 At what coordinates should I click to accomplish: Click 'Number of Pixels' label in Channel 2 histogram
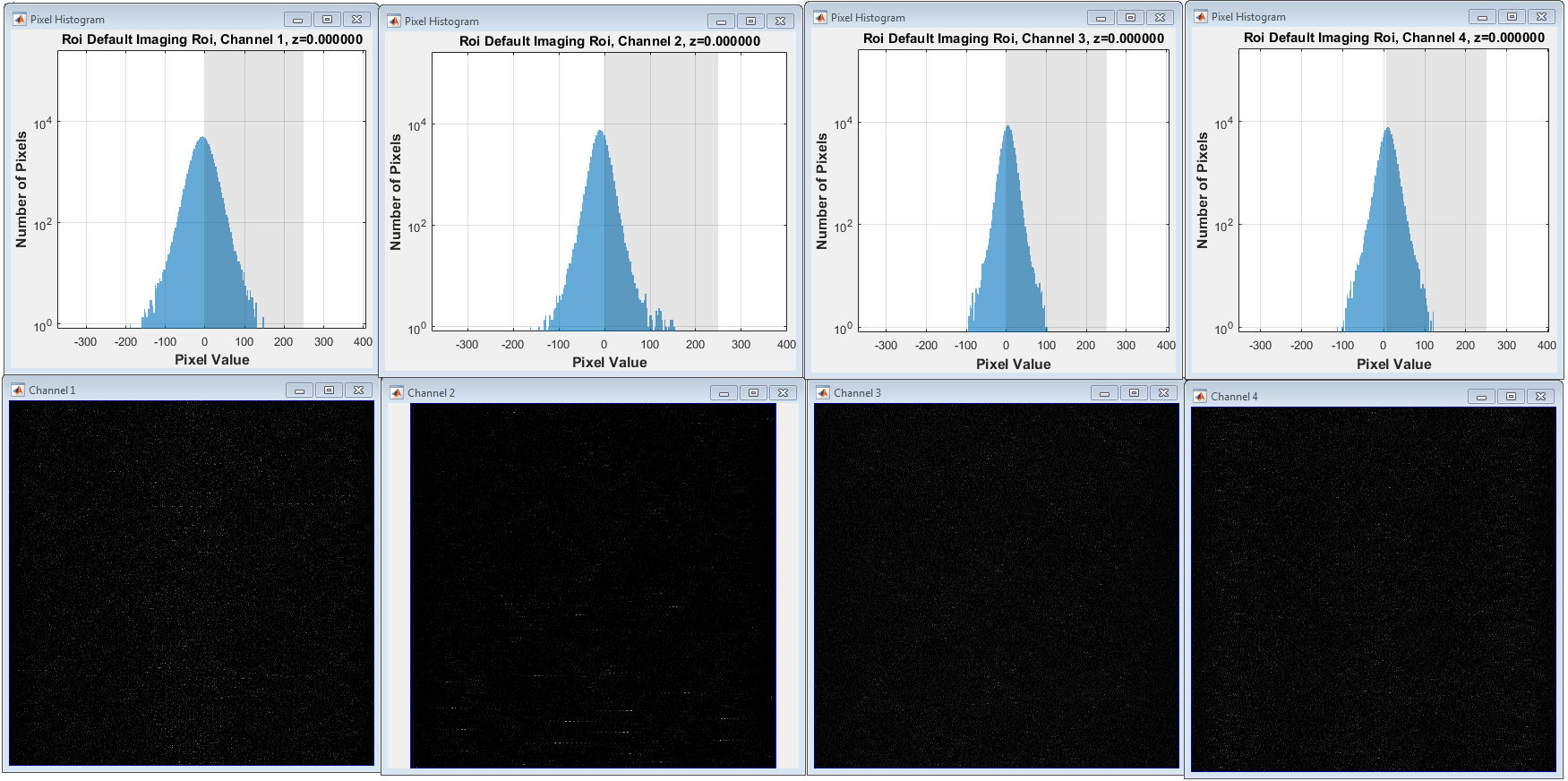(x=396, y=193)
